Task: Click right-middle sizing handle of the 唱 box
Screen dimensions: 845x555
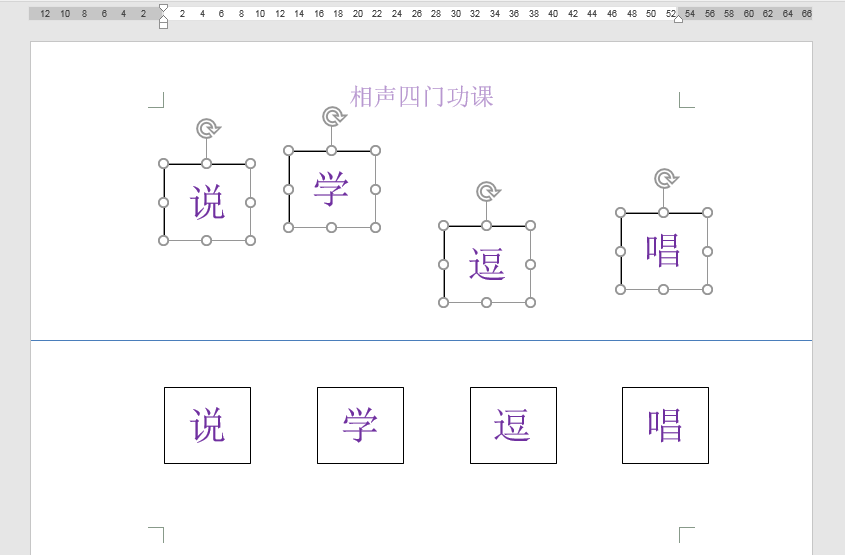Action: click(x=708, y=251)
